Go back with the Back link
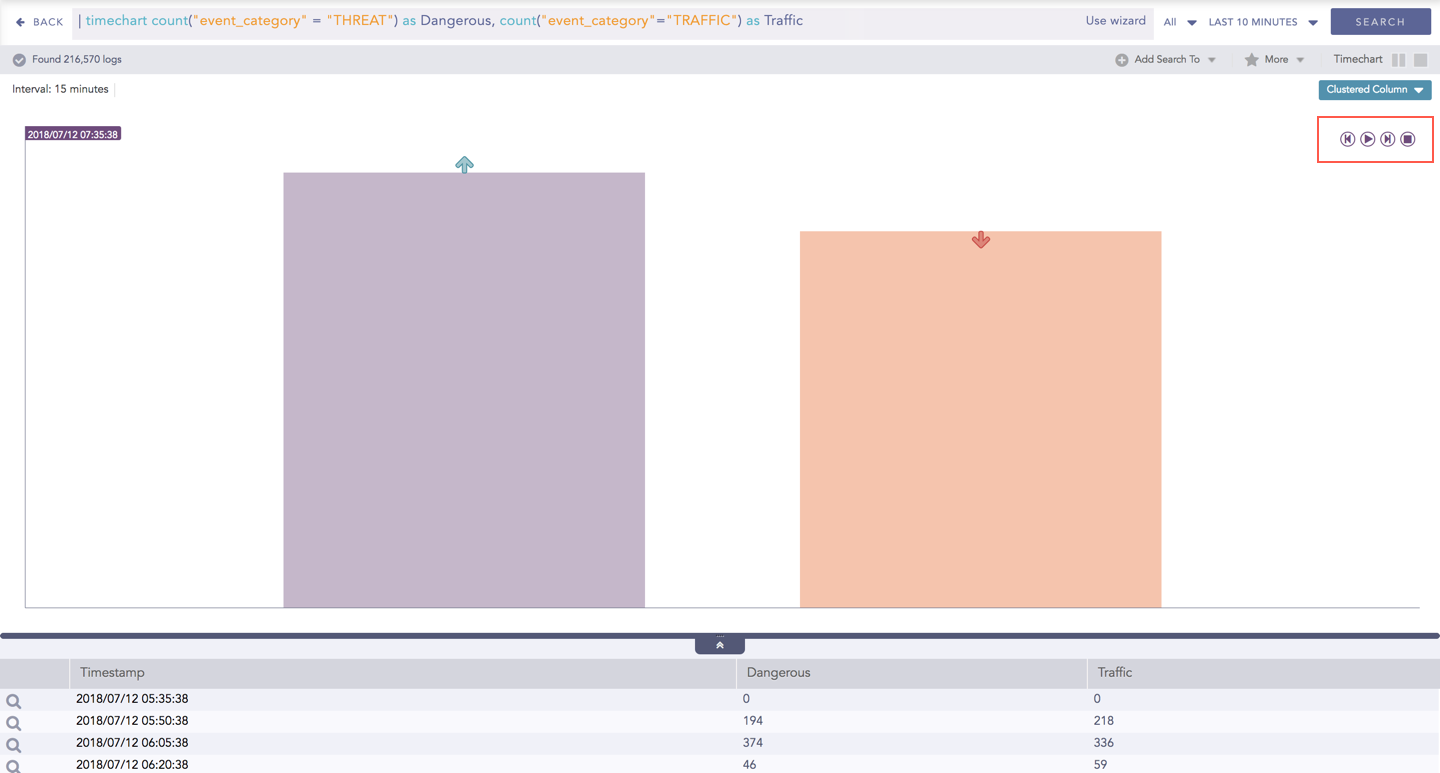This screenshot has height=773, width=1440. click(39, 22)
